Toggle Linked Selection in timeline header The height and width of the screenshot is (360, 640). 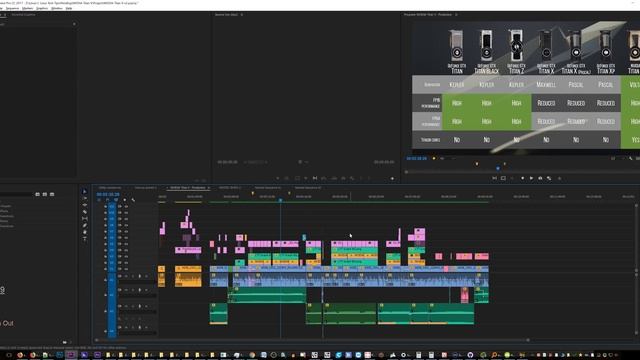pyautogui.click(x=116, y=200)
